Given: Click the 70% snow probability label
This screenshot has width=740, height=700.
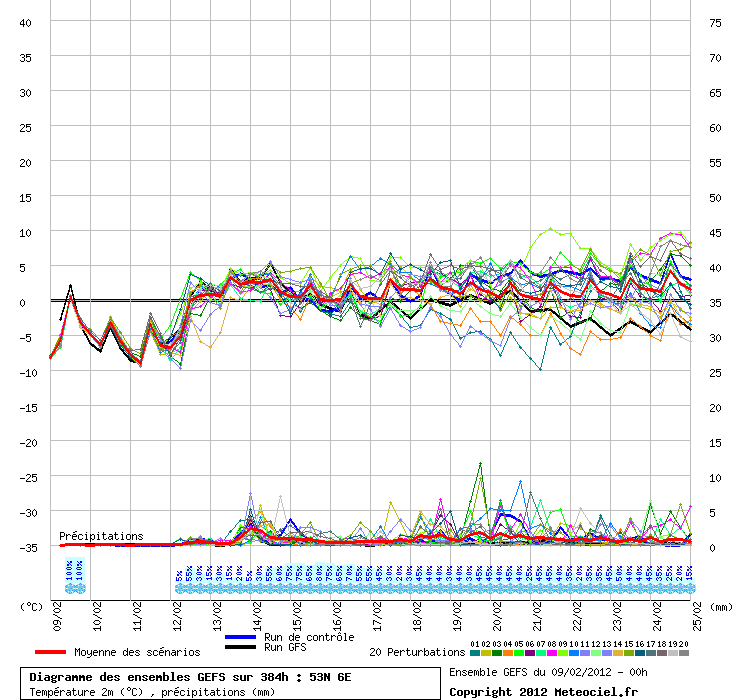Looking at the screenshot, I should (349, 573).
